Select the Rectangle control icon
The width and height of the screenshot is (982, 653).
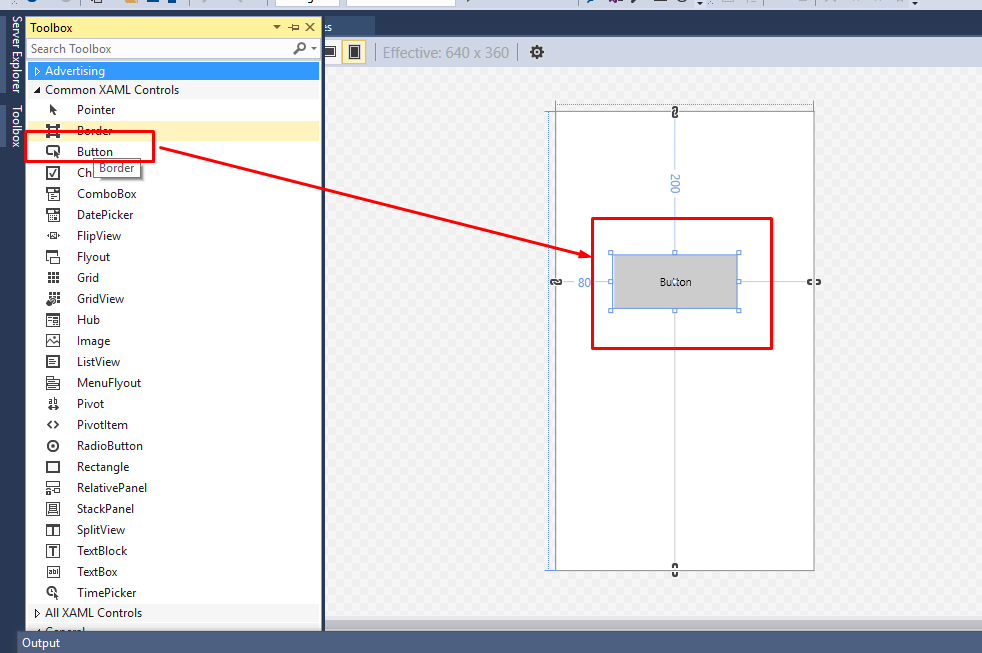[x=53, y=467]
